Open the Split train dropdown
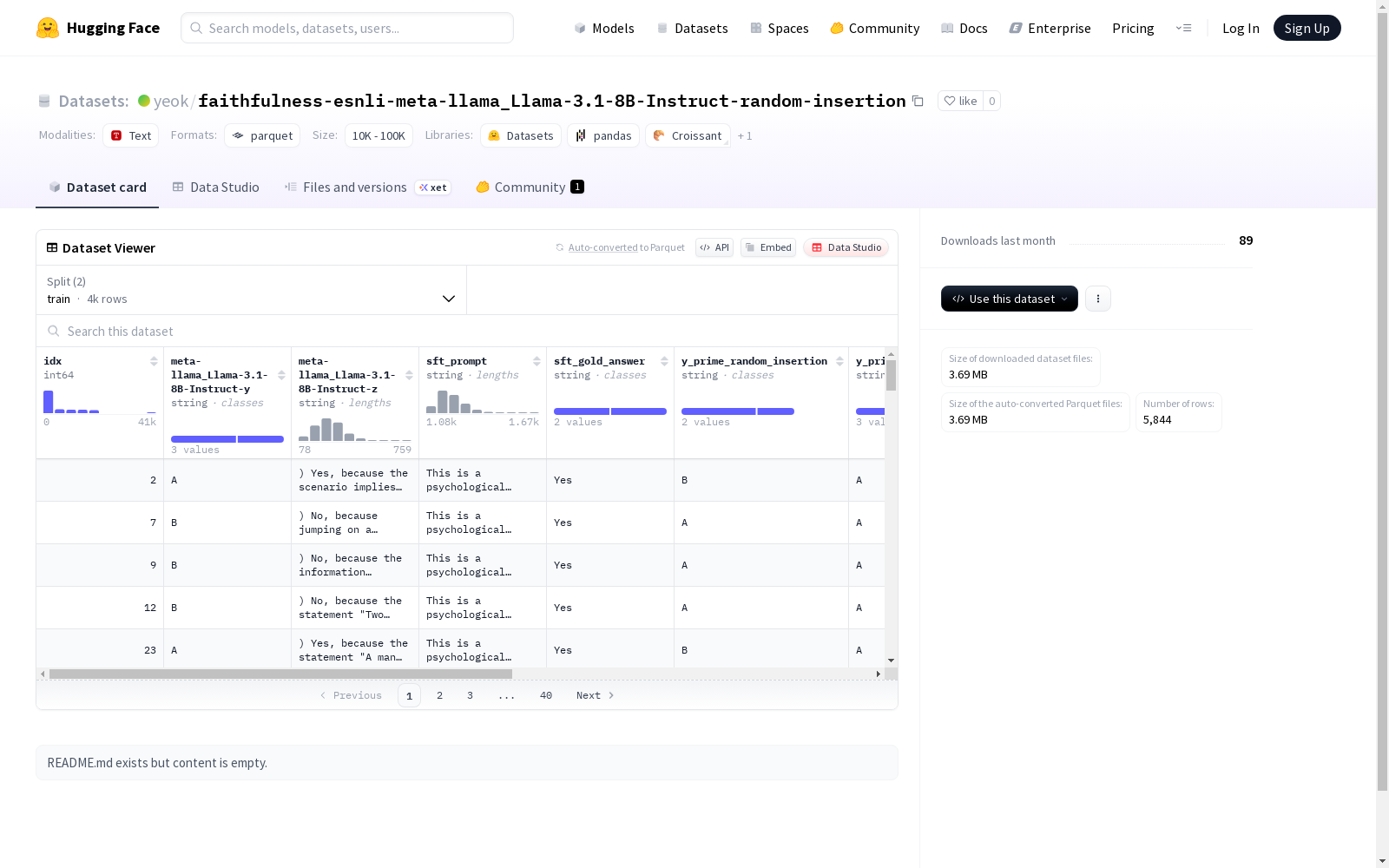1389x868 pixels. [252, 290]
